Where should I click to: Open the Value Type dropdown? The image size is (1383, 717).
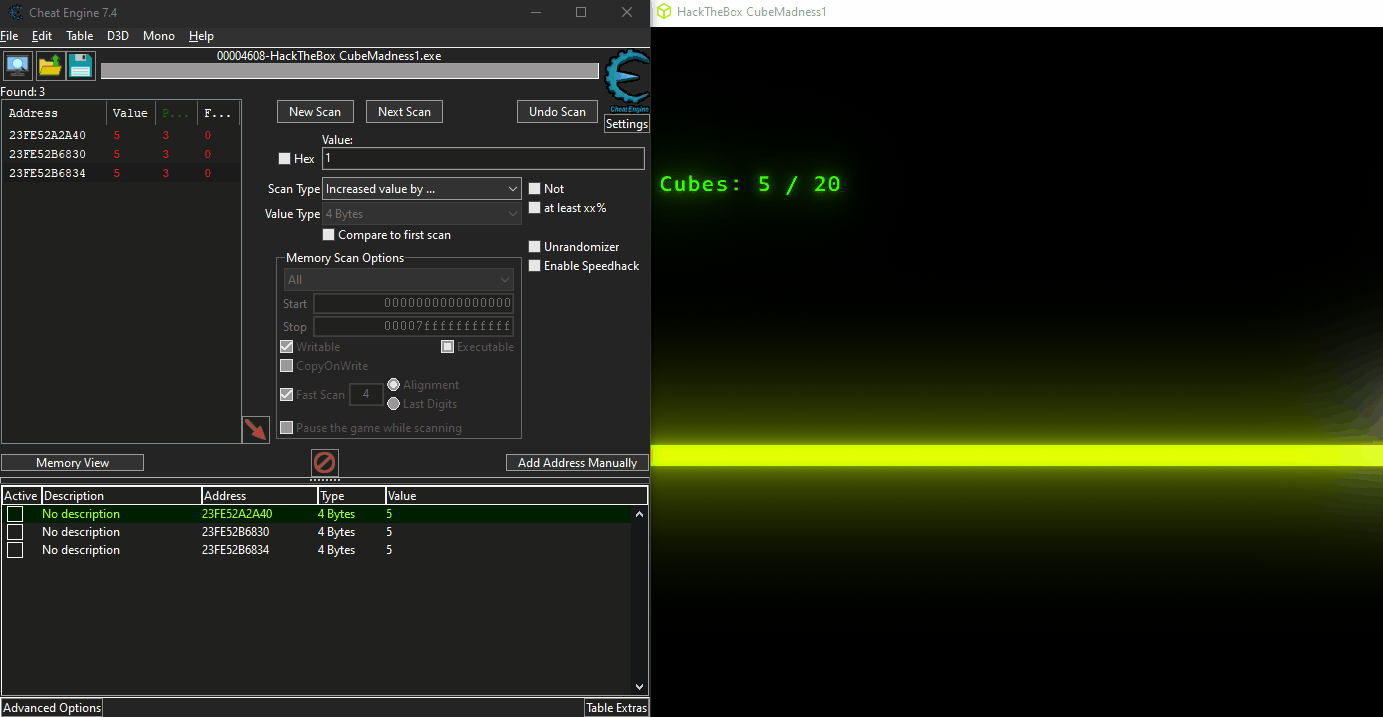(422, 214)
